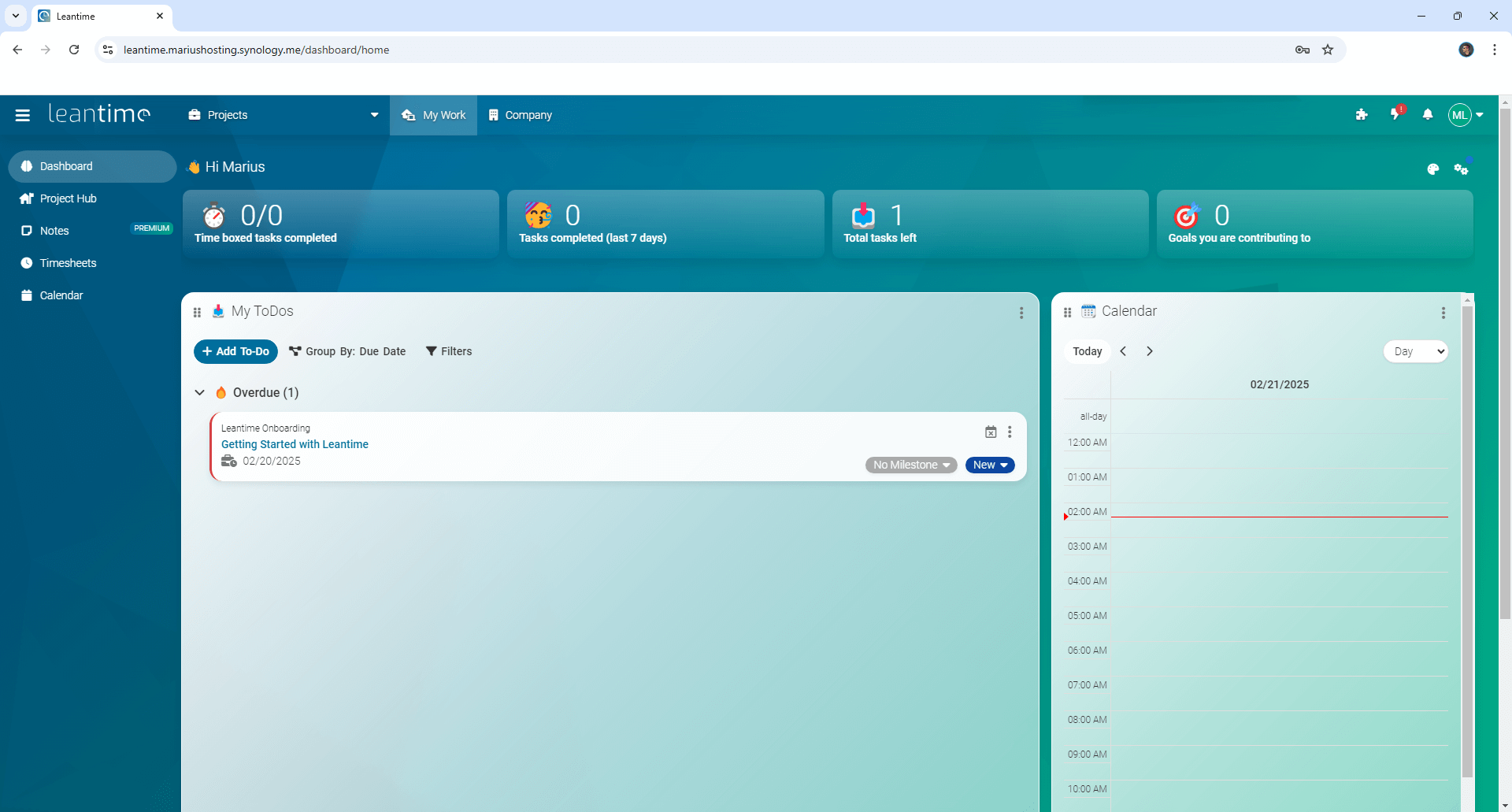Reload the page
This screenshot has height=812, width=1512.
click(x=74, y=50)
